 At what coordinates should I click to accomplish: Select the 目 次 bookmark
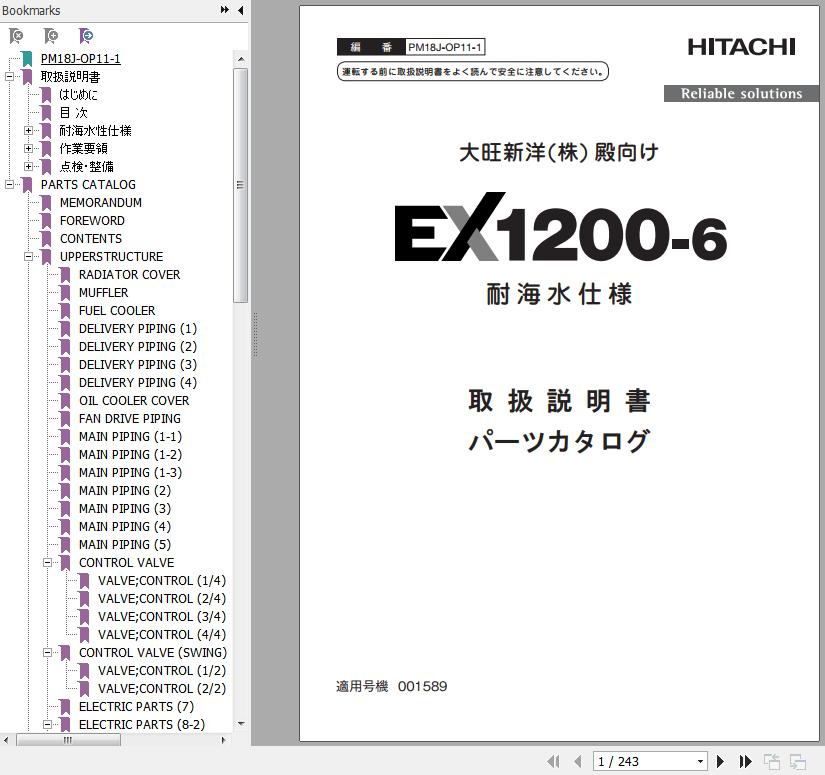coord(74,113)
